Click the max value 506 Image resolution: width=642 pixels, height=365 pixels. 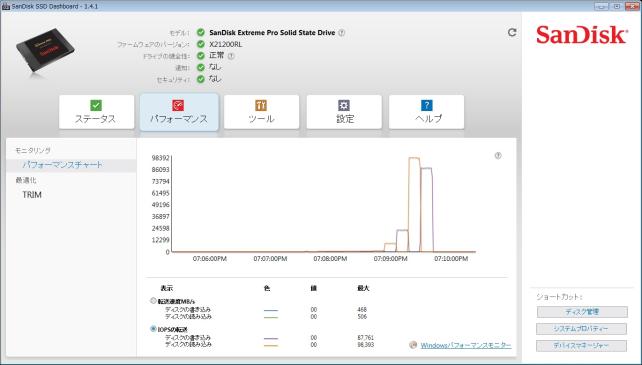pyautogui.click(x=362, y=317)
